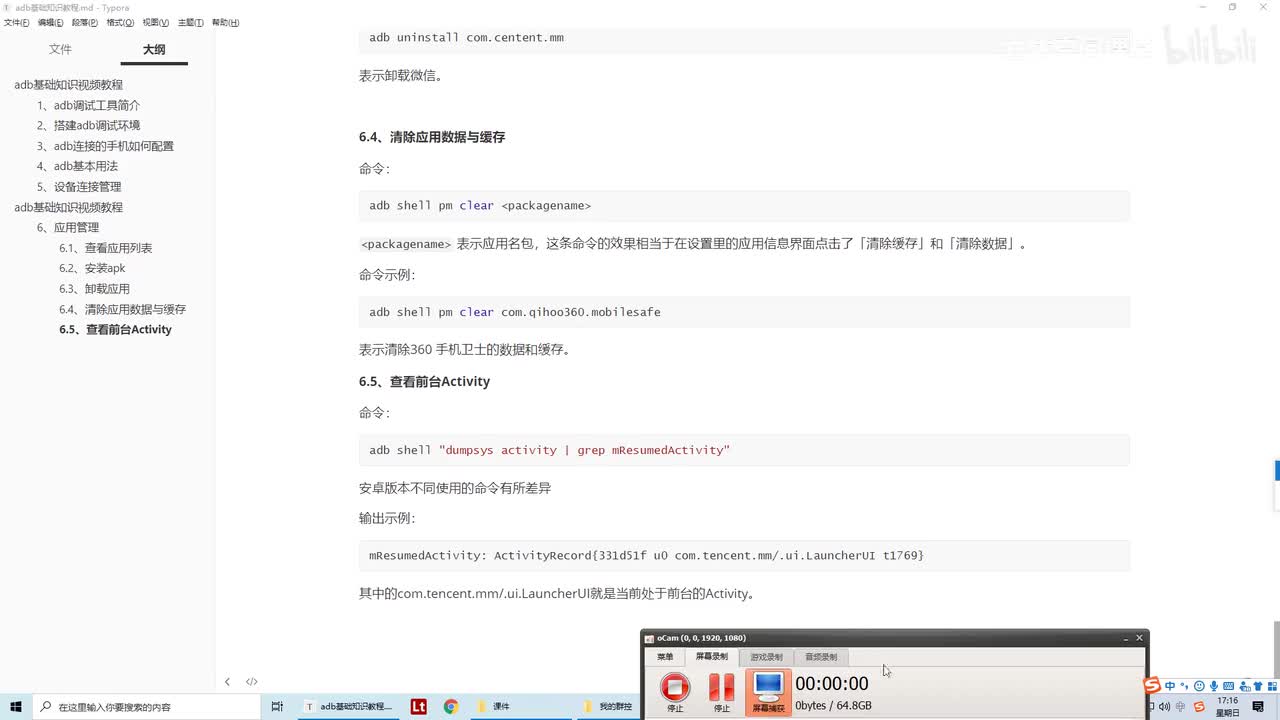Go to outline item 6、应用管理
The image size is (1280, 720).
68,227
